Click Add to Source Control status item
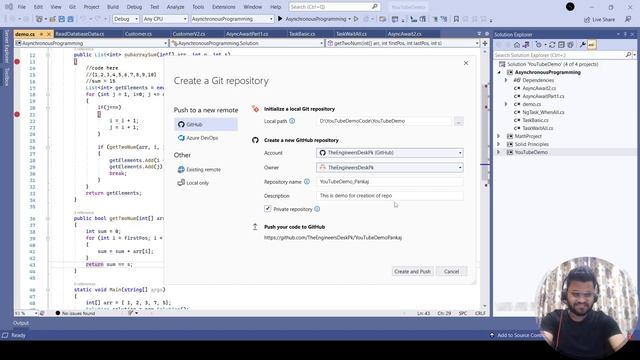This screenshot has height=360, width=640. pos(519,335)
